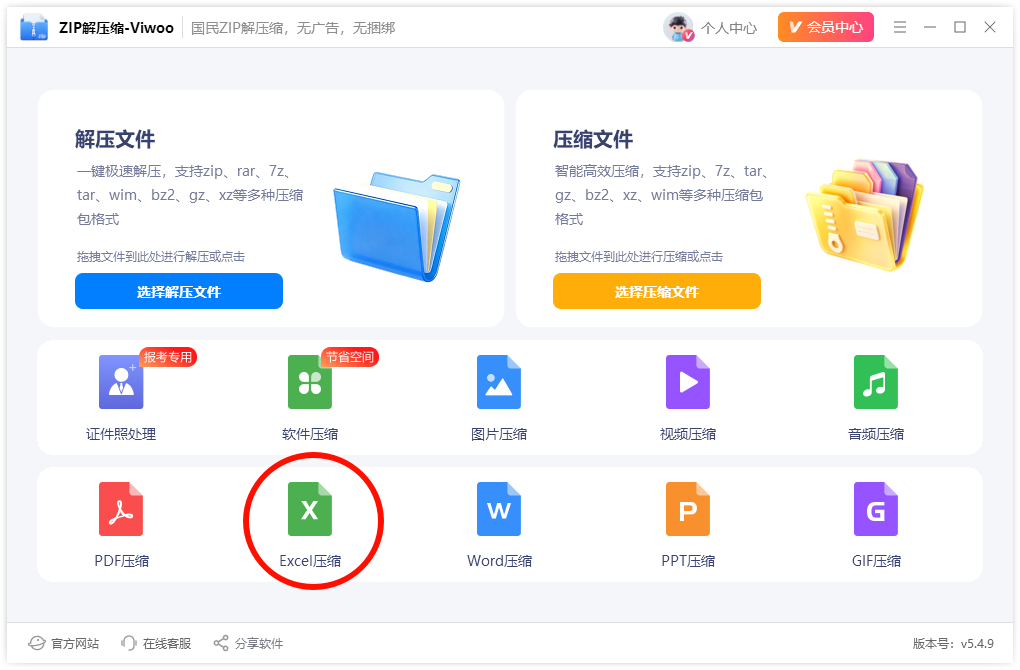Screen dimensions: 1020x670
Task: Click the 视频压缩 label
Action: click(x=688, y=434)
